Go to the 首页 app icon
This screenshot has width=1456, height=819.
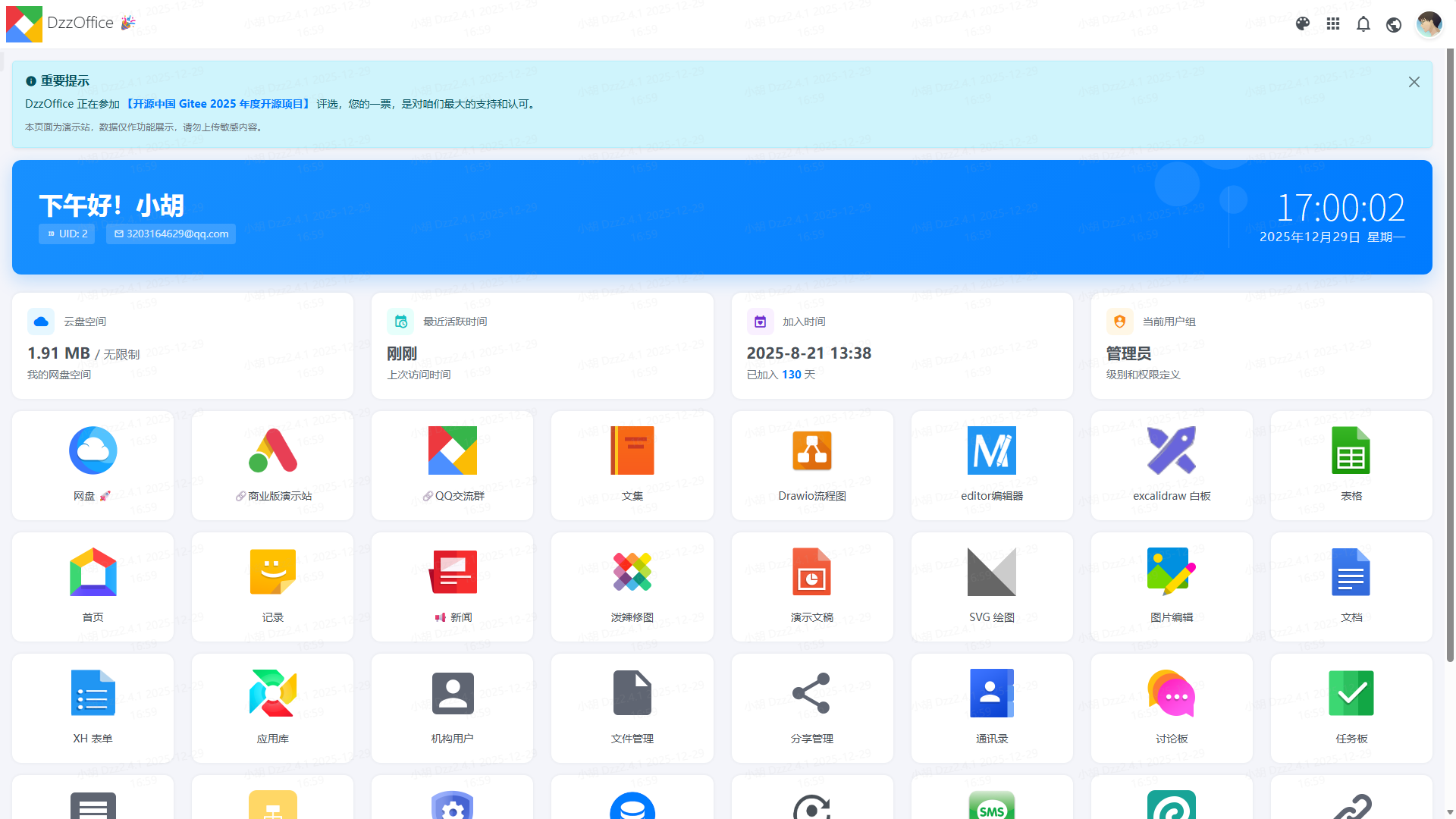(93, 586)
